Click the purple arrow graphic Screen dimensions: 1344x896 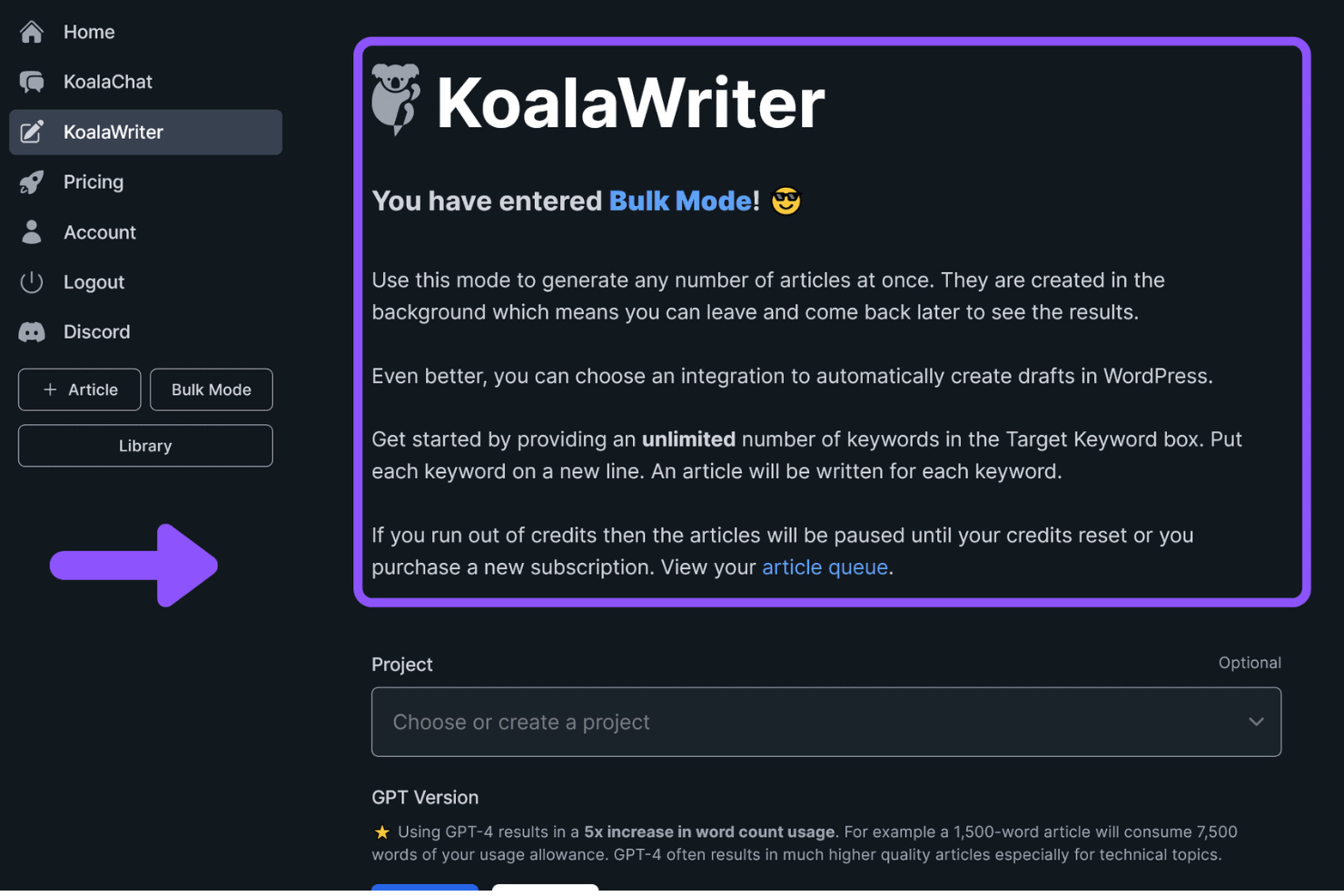[133, 566]
